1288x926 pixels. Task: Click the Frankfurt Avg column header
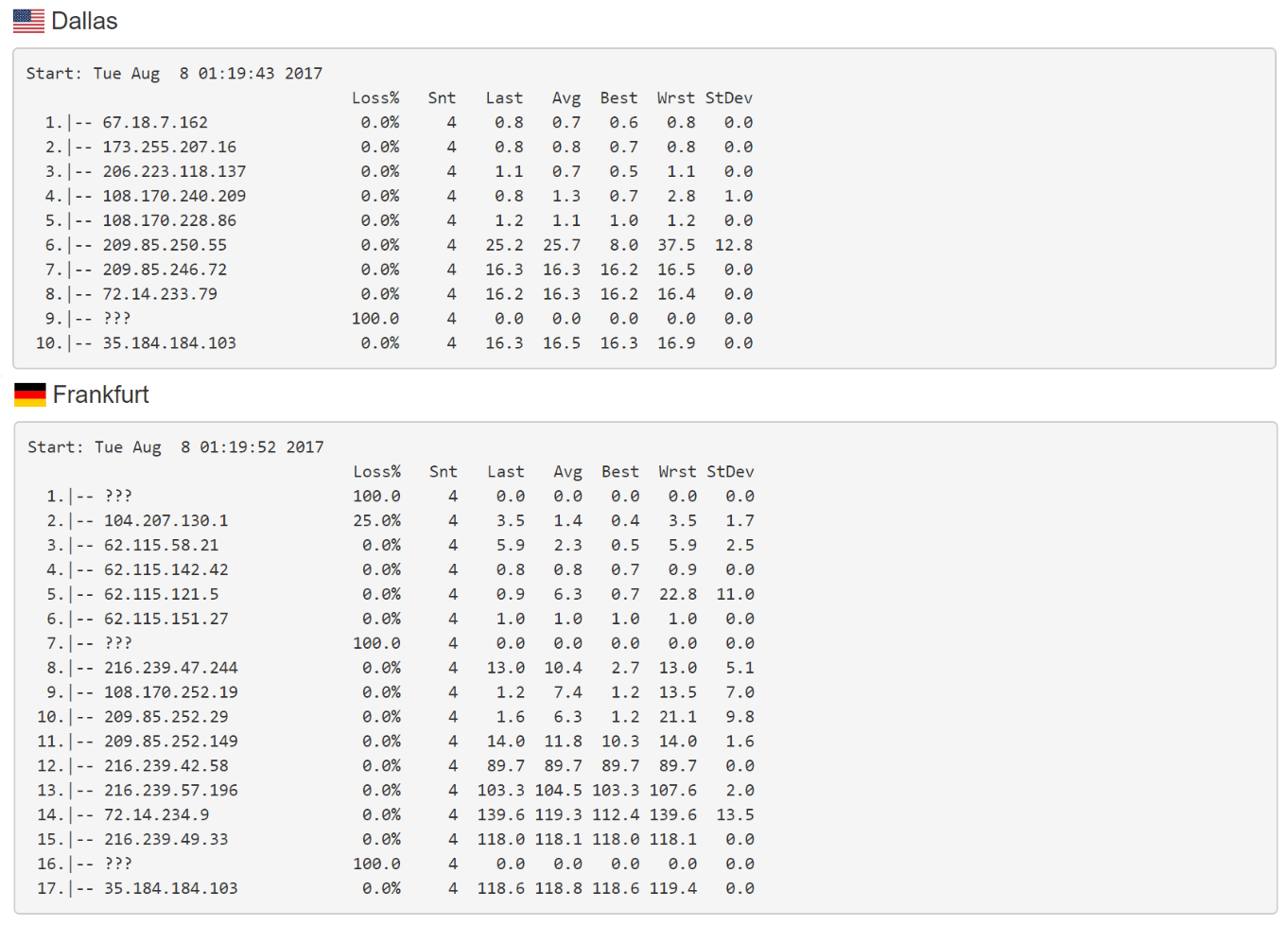[x=568, y=472]
